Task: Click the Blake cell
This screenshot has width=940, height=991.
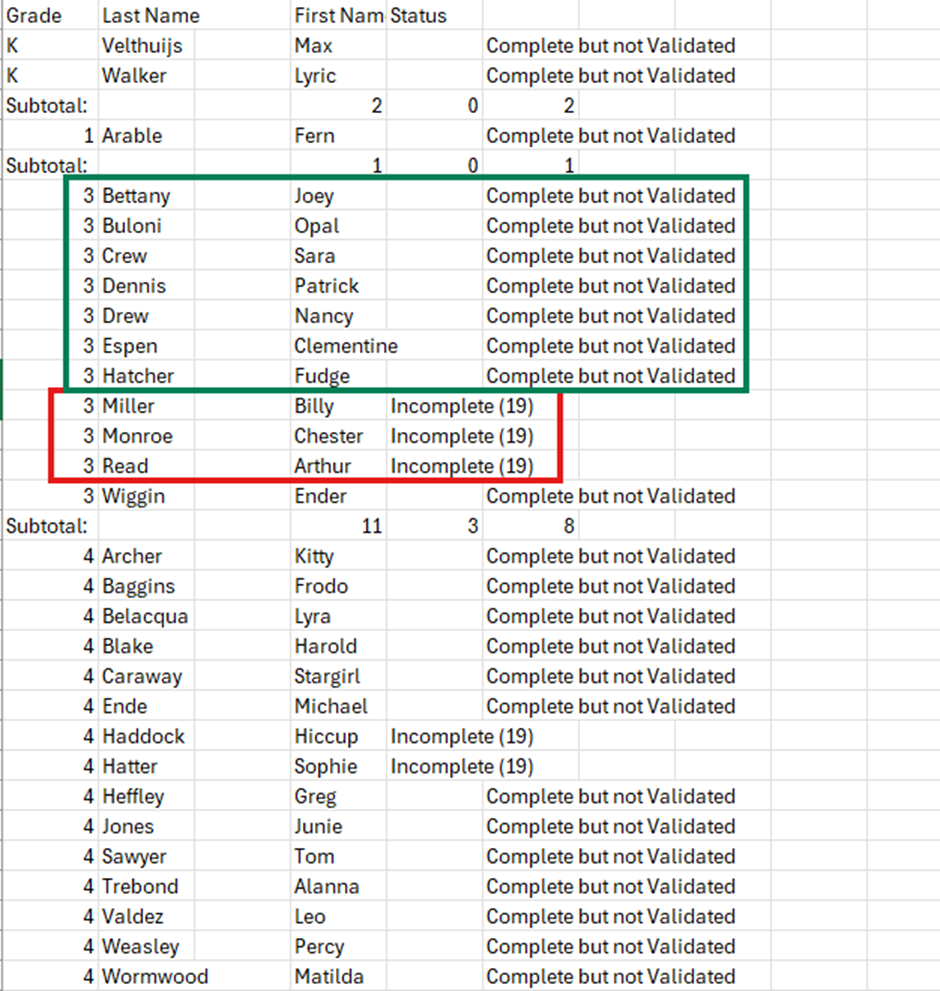Action: tap(147, 646)
